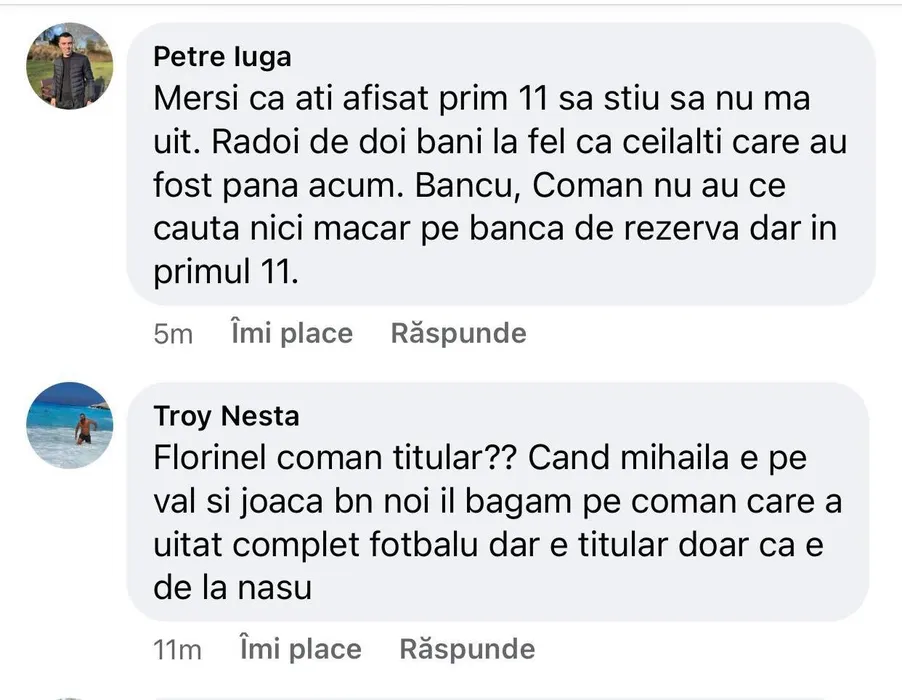Hit Răspunde below Troy Nesta's comment
Image resolution: width=902 pixels, height=700 pixels.
click(x=467, y=649)
